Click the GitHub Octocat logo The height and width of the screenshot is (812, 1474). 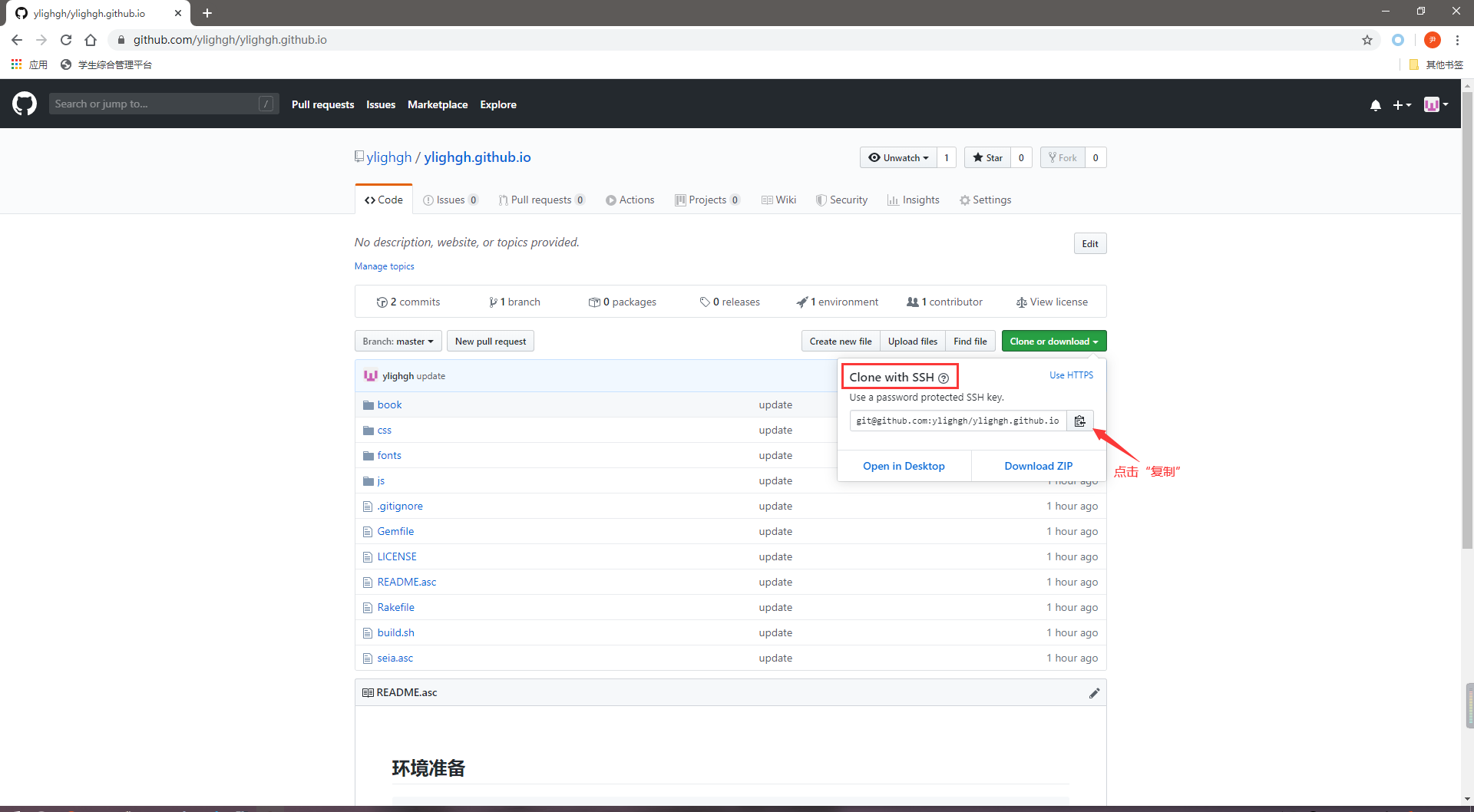(x=25, y=104)
